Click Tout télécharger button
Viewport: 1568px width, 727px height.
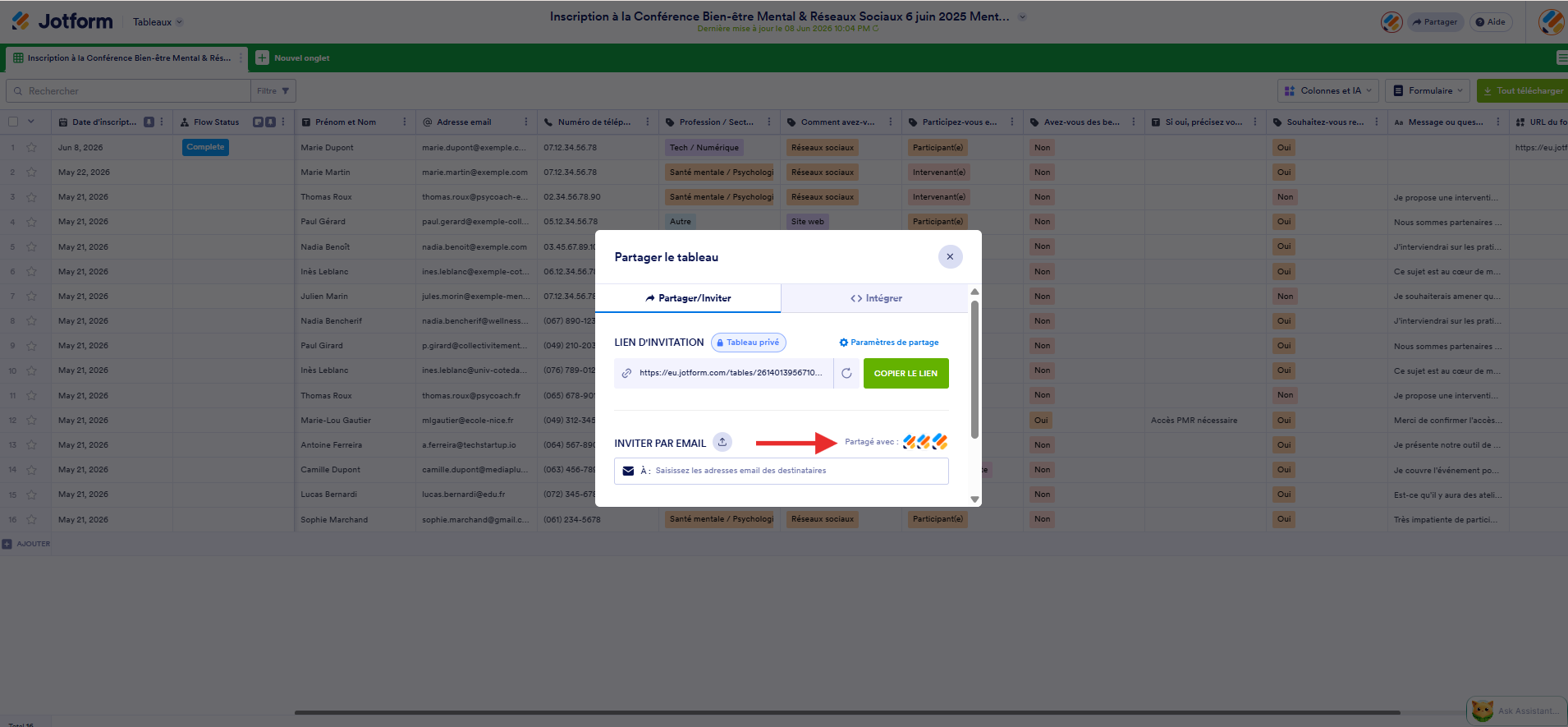pos(1523,91)
